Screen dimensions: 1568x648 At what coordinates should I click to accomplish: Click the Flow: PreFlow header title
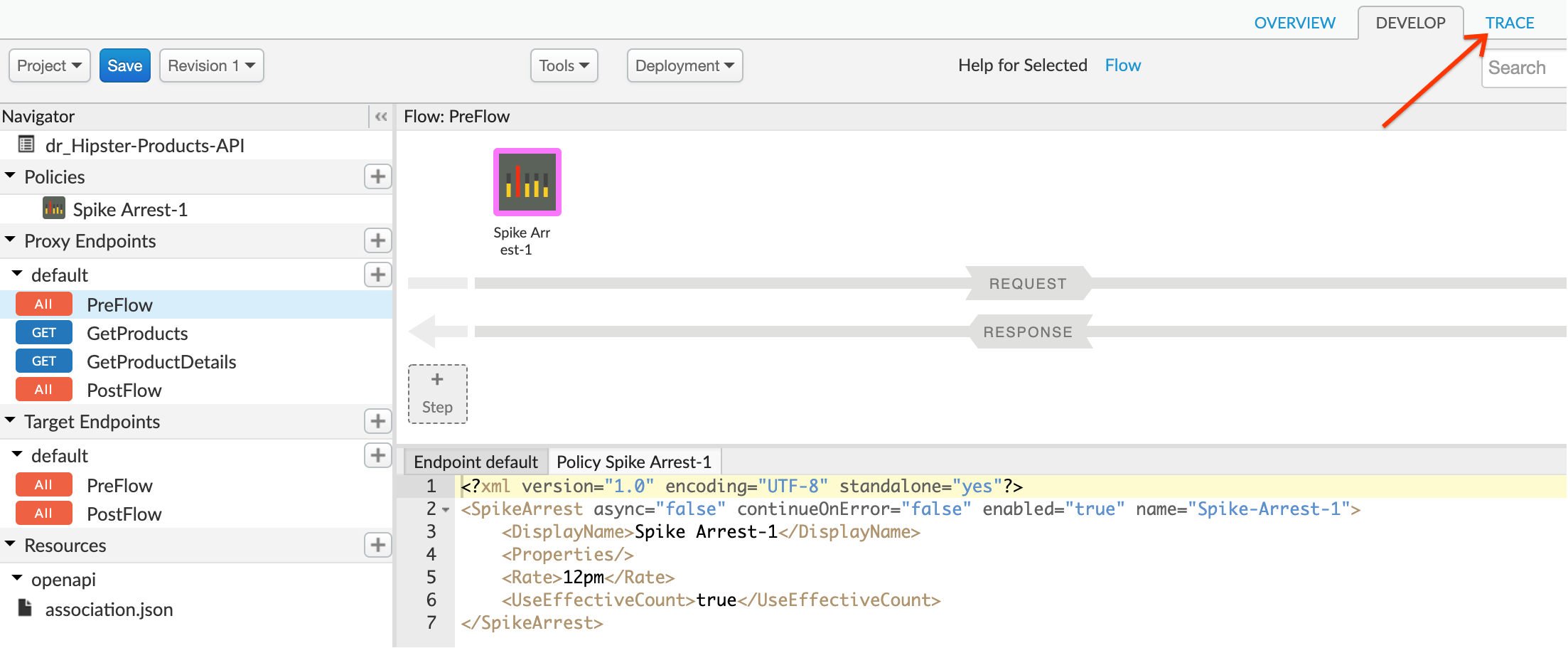[456, 117]
